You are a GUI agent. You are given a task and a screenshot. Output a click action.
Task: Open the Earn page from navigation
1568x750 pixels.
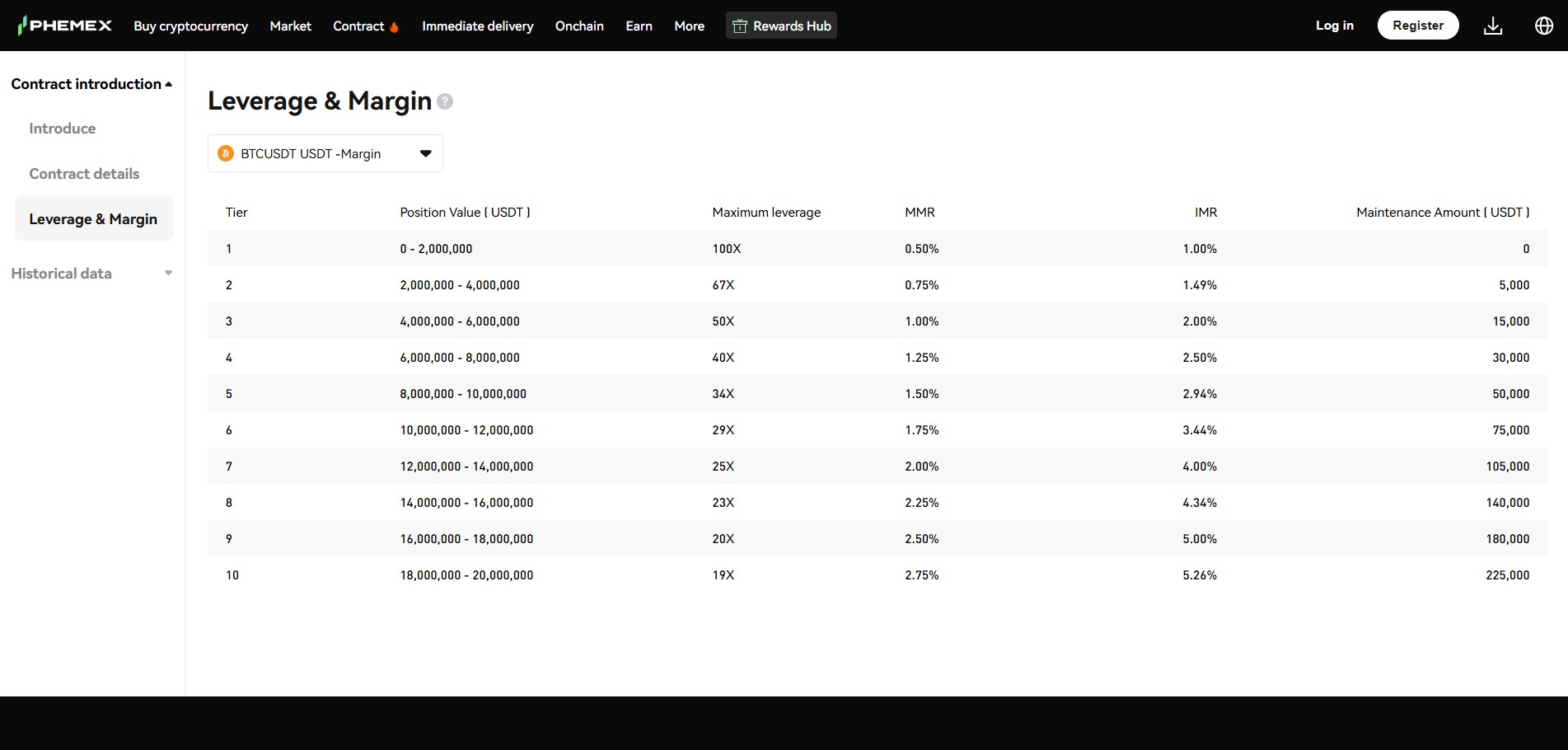click(639, 26)
